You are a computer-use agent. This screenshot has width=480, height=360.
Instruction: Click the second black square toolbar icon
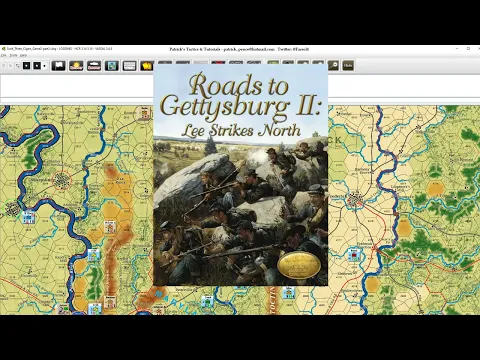click(x=37, y=66)
